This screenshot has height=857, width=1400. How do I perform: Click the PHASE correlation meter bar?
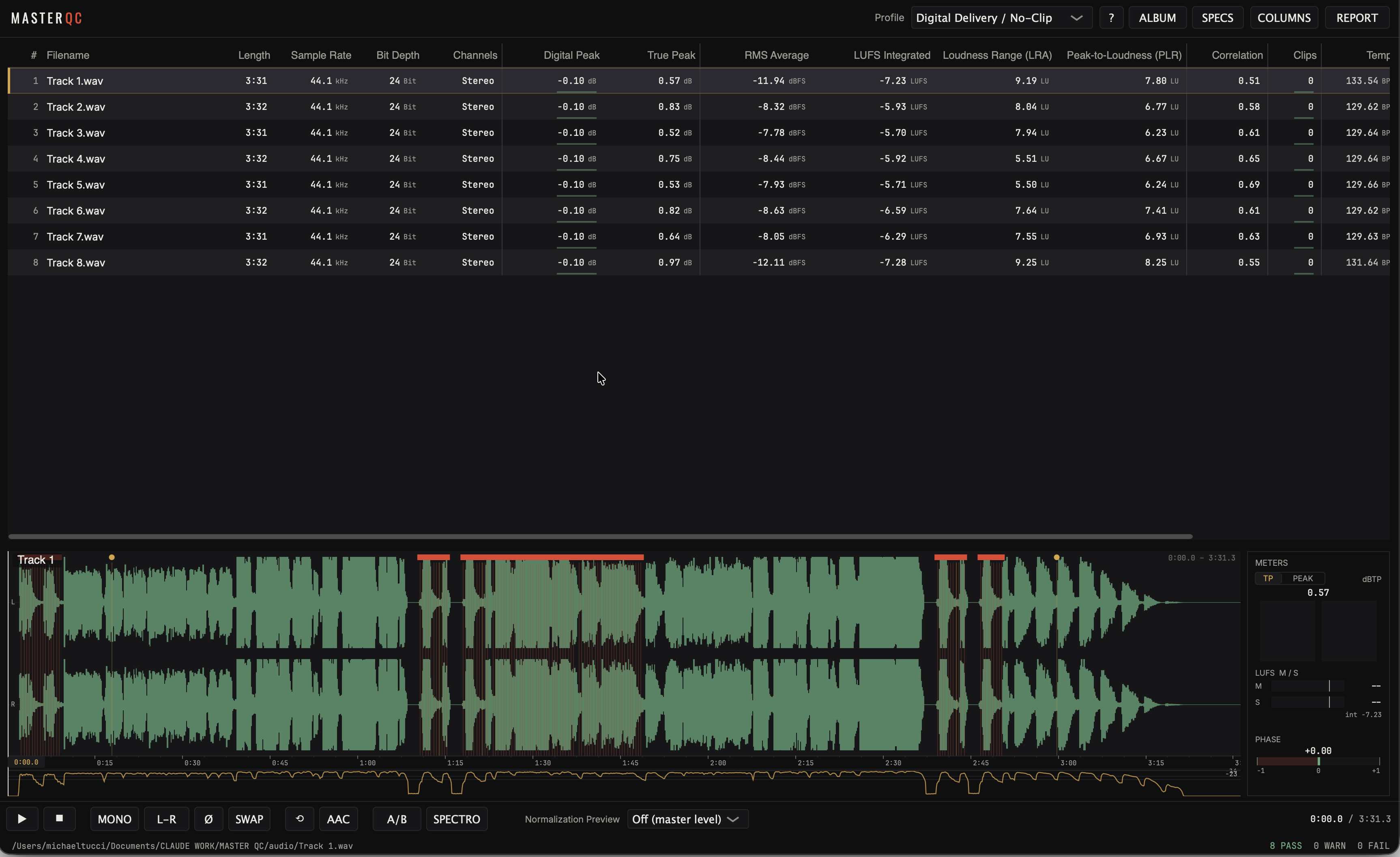pyautogui.click(x=1318, y=762)
